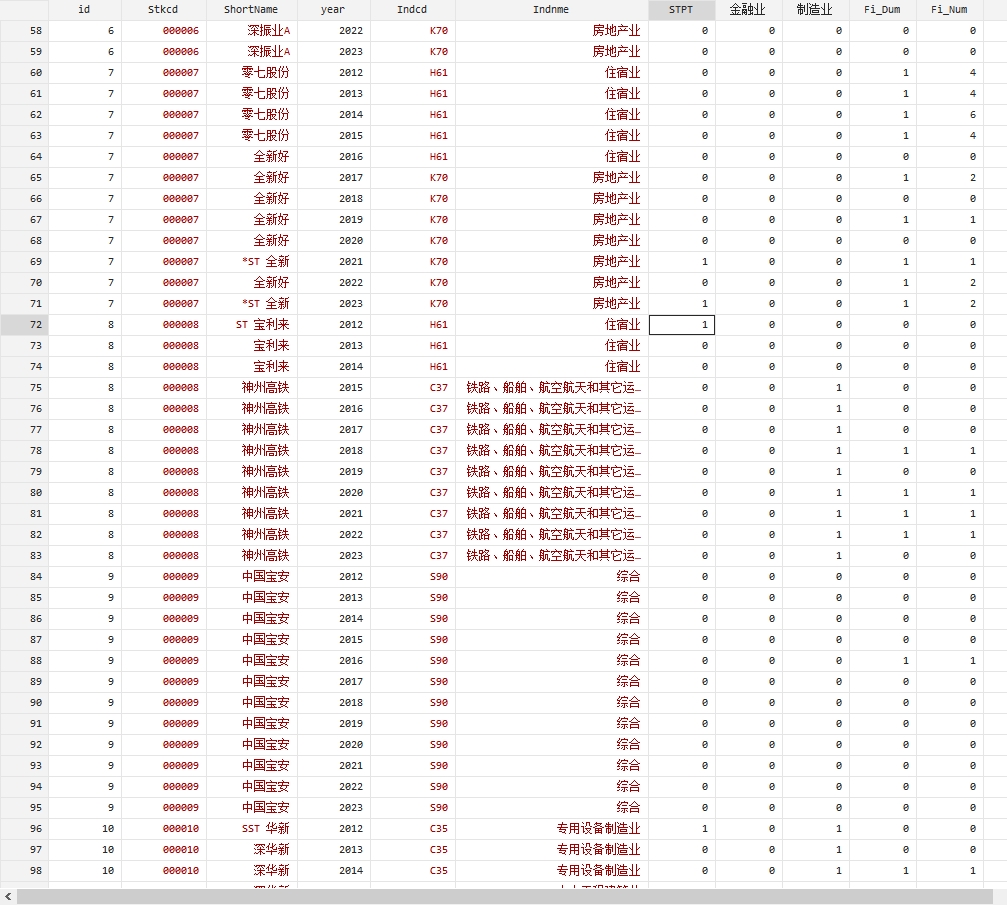
Task: Select the Fi_Num column header
Action: [949, 10]
